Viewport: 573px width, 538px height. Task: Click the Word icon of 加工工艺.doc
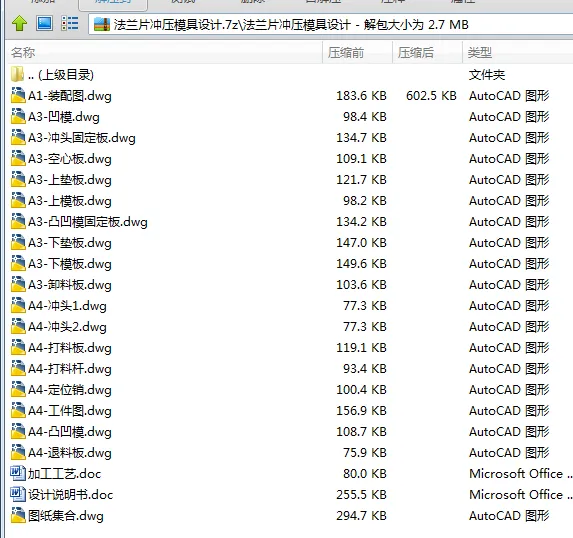coord(18,473)
